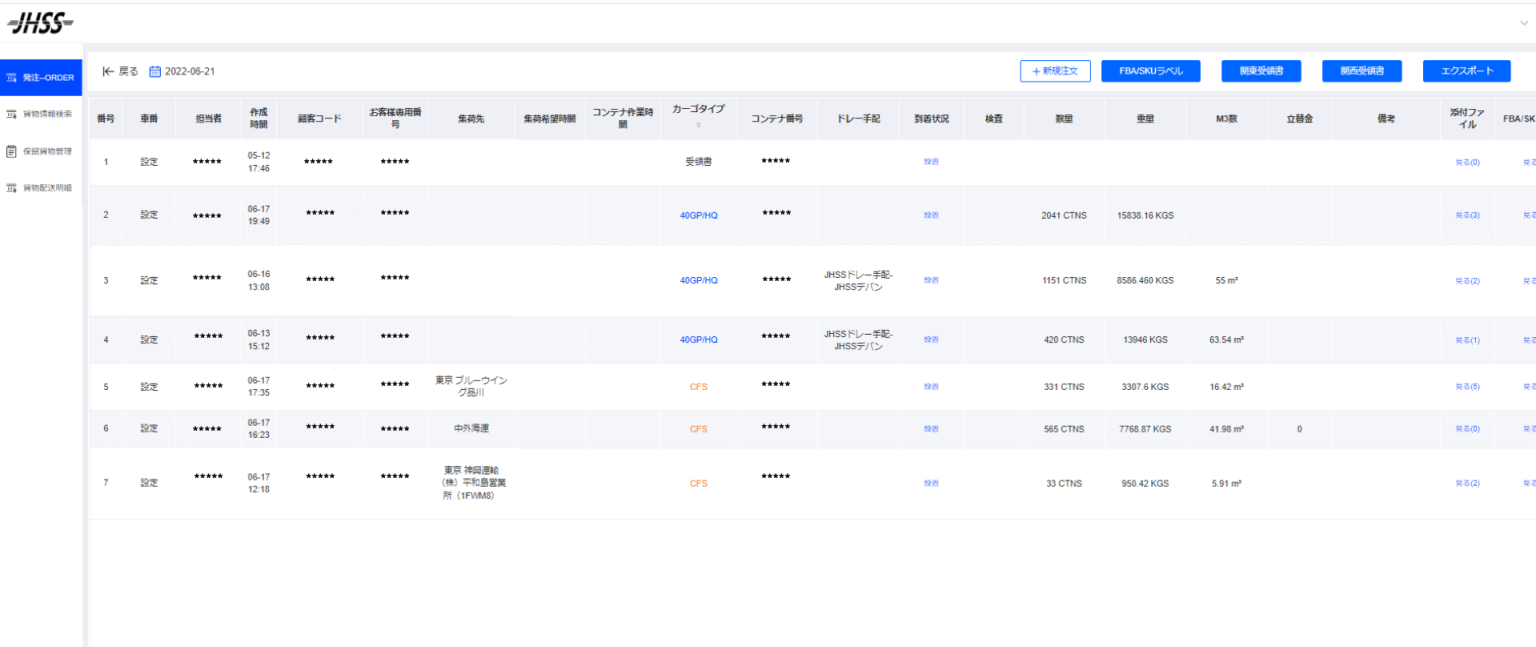Click the 関東受領書 button
This screenshot has width=1536, height=647.
1261,71
